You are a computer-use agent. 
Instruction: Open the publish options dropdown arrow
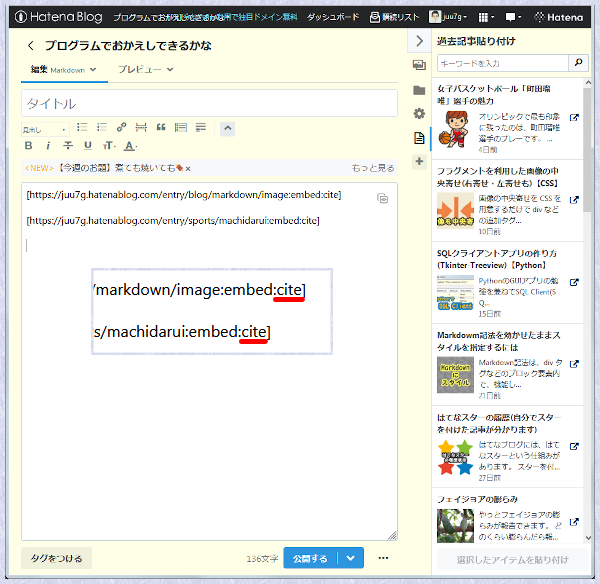pyautogui.click(x=351, y=558)
